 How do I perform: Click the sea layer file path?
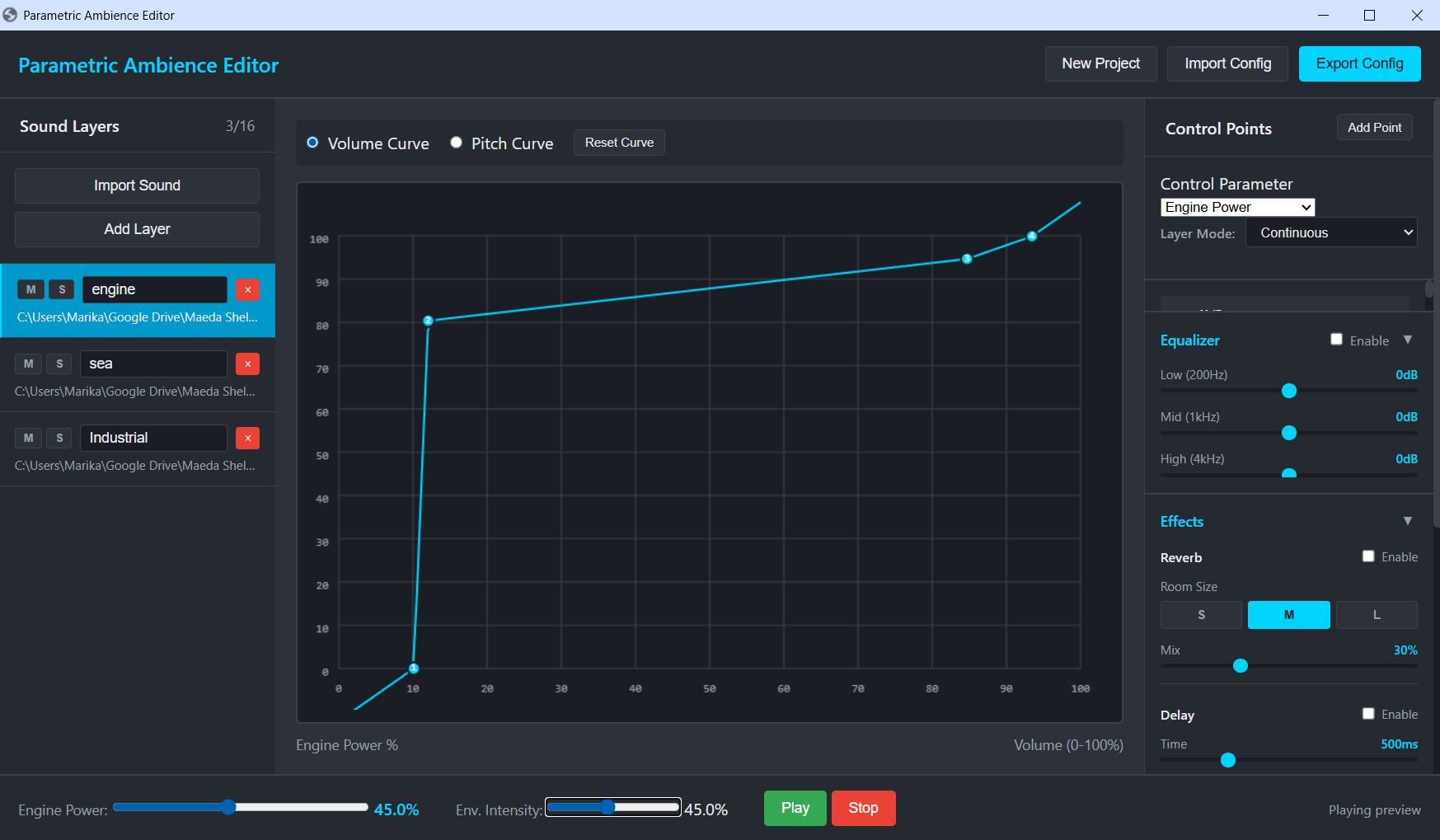point(135,392)
